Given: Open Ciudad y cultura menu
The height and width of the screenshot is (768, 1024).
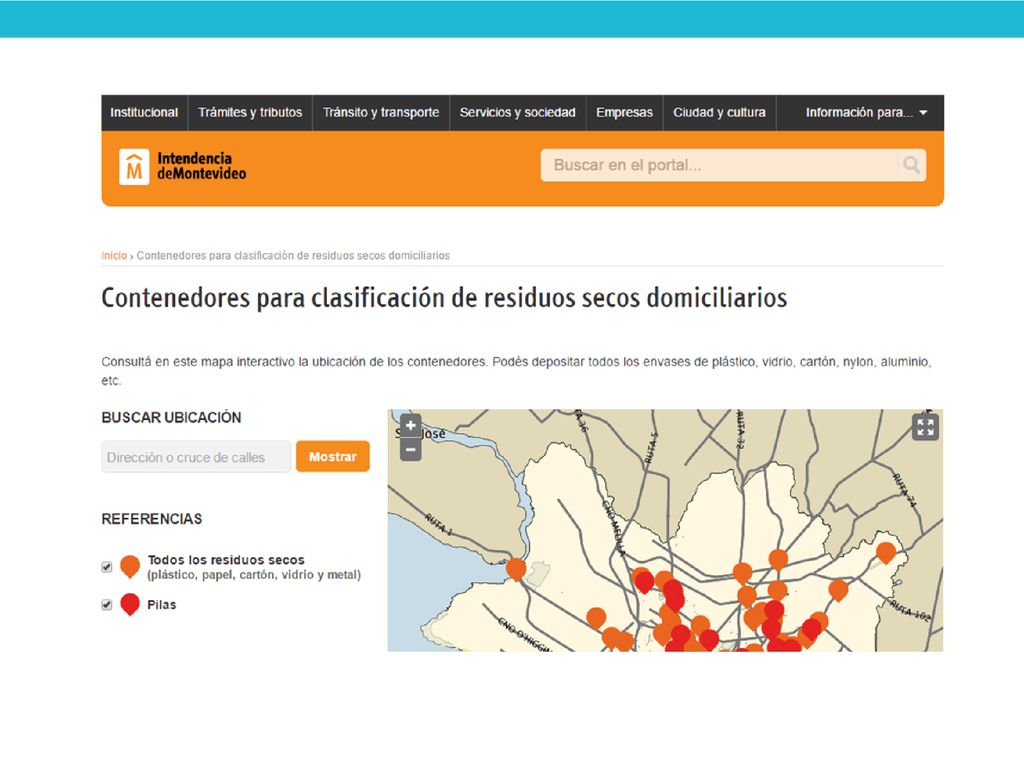Looking at the screenshot, I should pos(719,112).
